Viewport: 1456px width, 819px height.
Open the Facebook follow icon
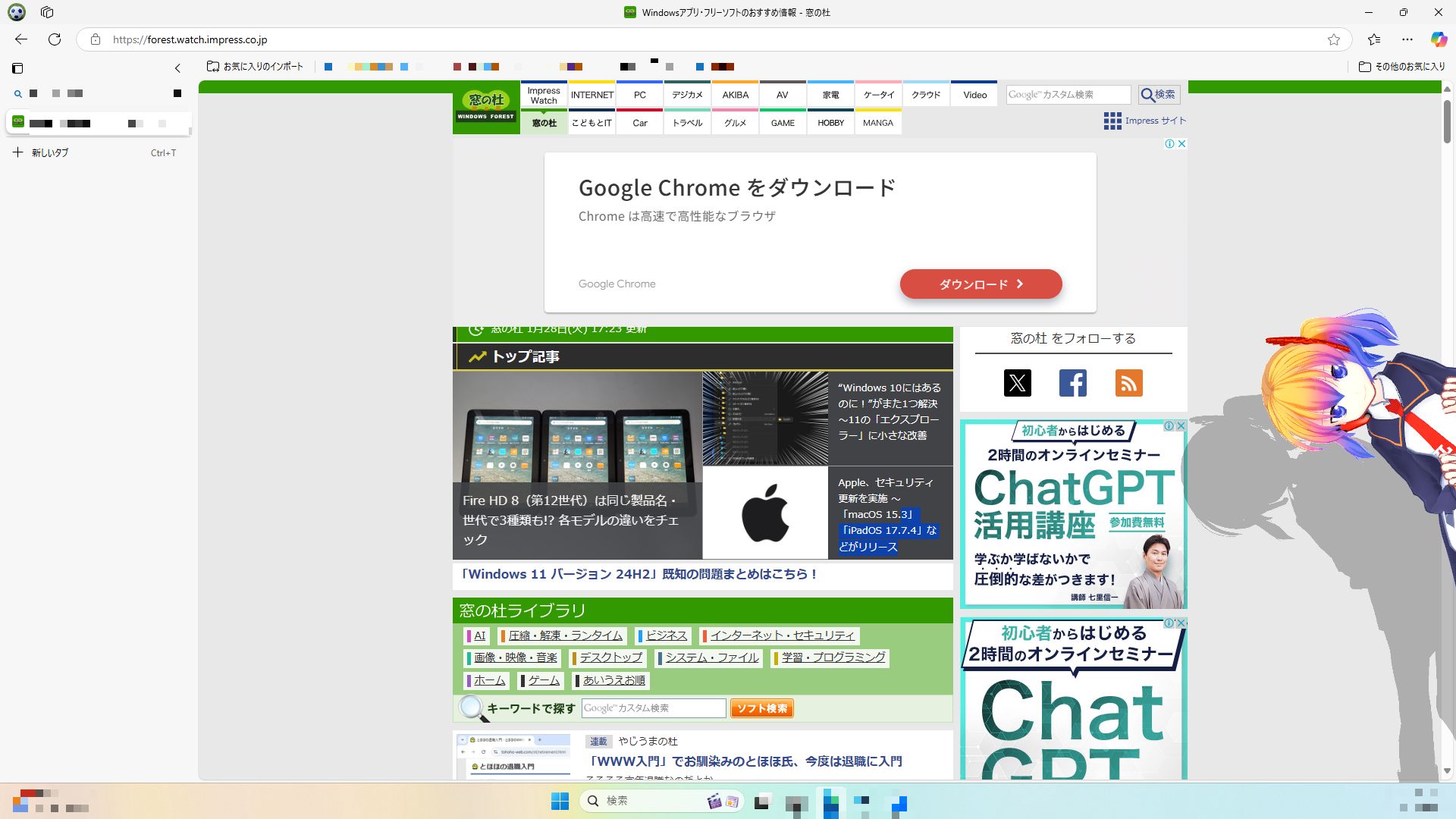pos(1072,383)
